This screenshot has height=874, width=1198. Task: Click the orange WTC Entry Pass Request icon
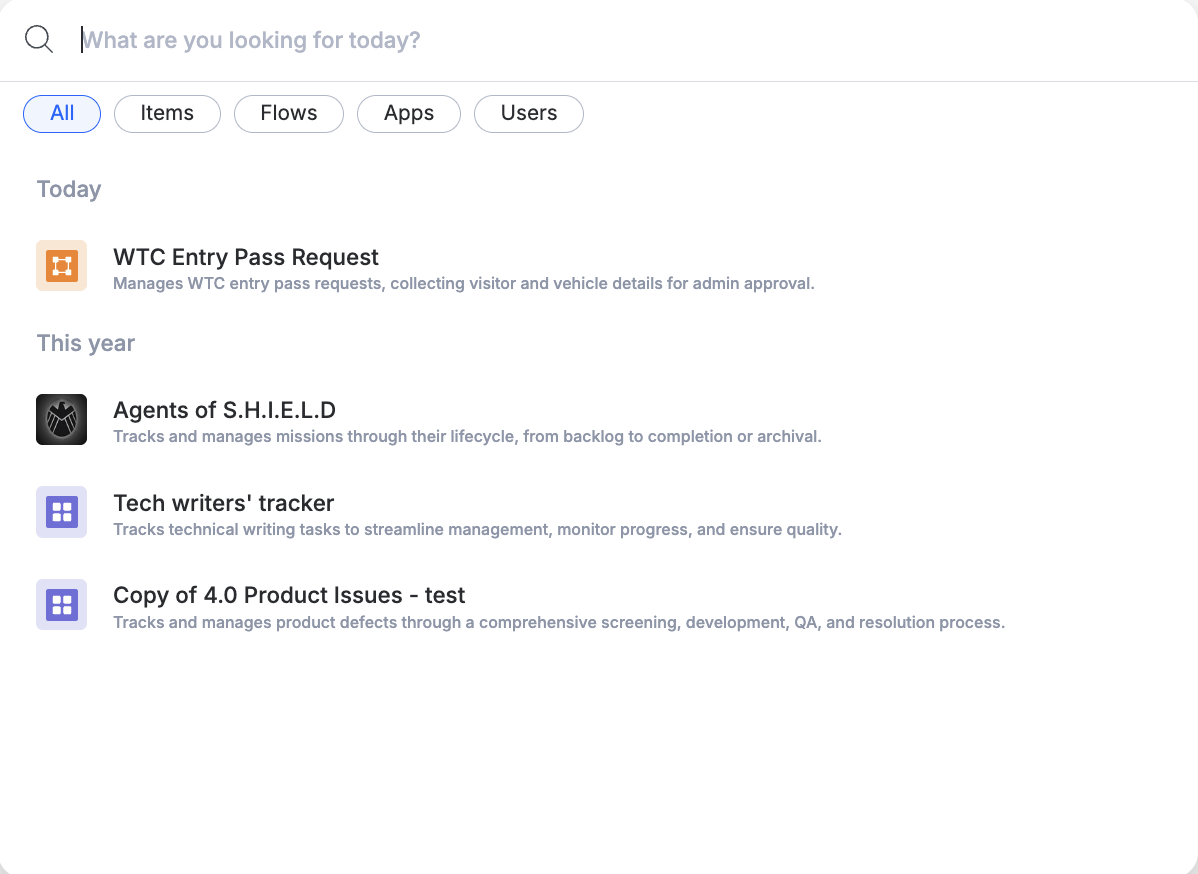point(61,266)
